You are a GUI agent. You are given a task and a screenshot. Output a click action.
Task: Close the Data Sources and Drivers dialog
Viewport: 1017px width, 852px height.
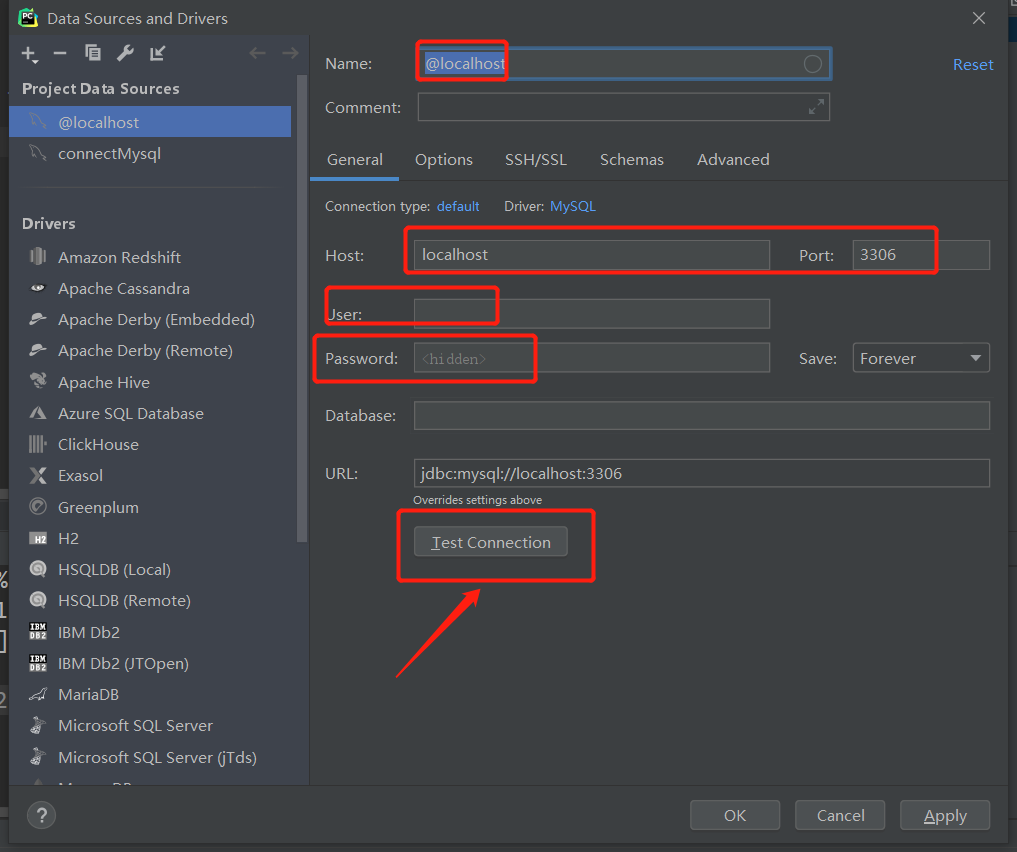[979, 18]
